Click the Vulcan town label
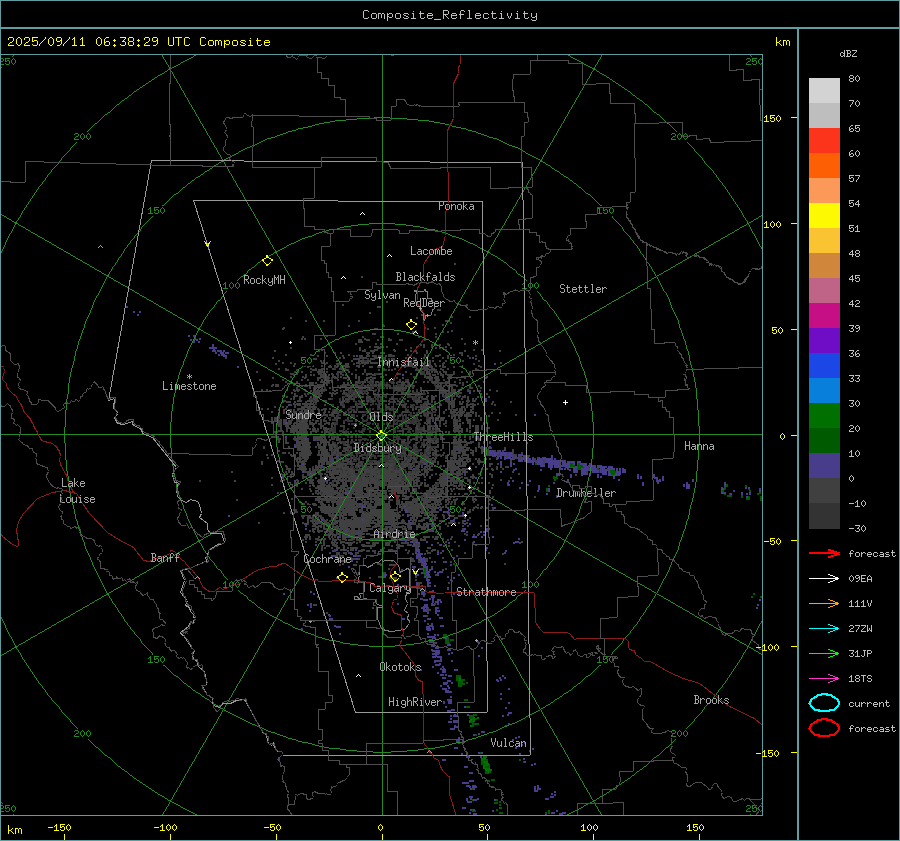Screen dimensions: 900x841 point(509,743)
